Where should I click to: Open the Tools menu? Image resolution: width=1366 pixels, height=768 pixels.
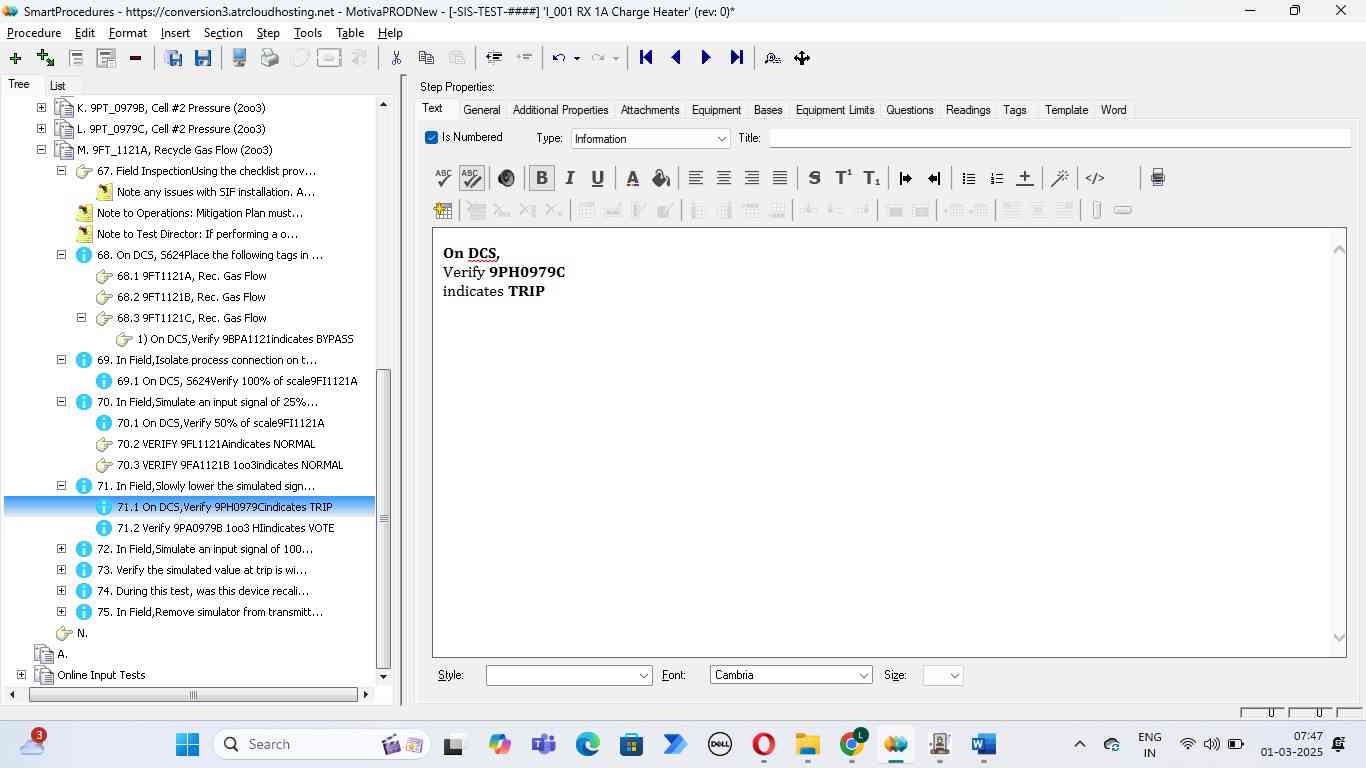pyautogui.click(x=308, y=33)
